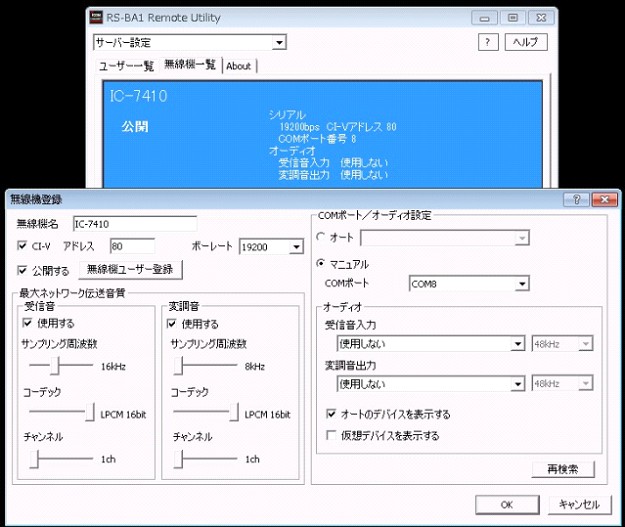625x527 pixels.
Task: Click the 19200bps text in the radio entry
Action: 299,127
